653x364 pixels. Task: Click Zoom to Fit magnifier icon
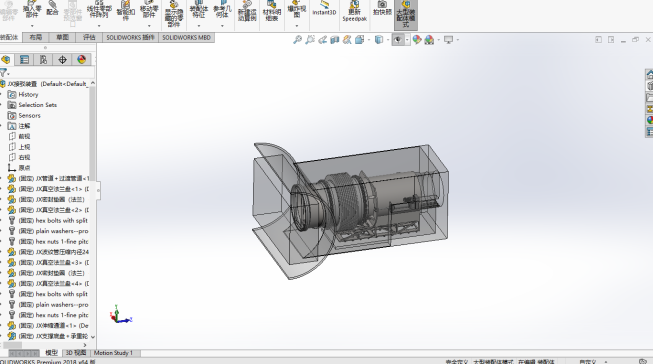297,40
